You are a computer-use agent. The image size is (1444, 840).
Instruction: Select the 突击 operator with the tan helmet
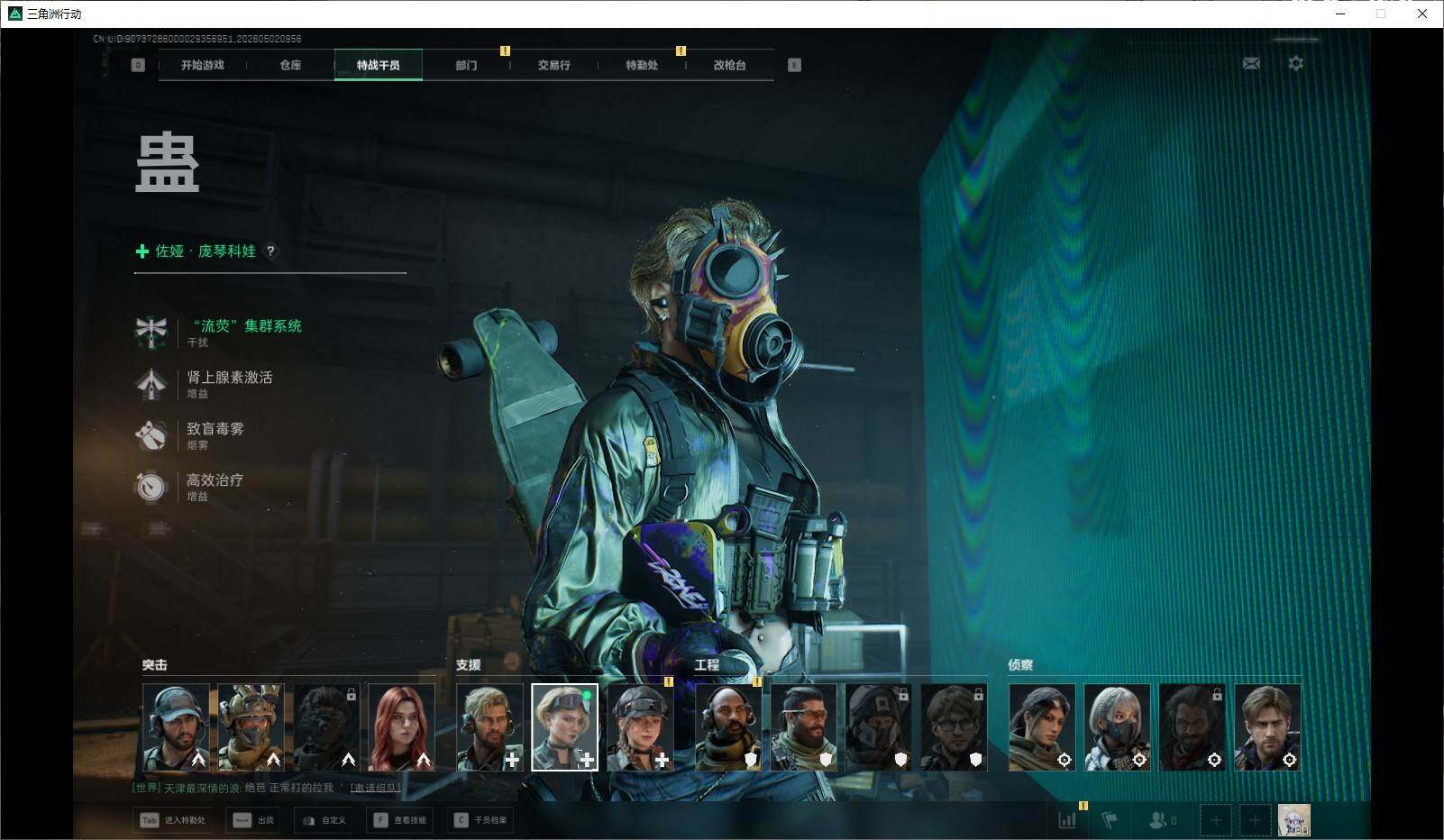coord(251,727)
